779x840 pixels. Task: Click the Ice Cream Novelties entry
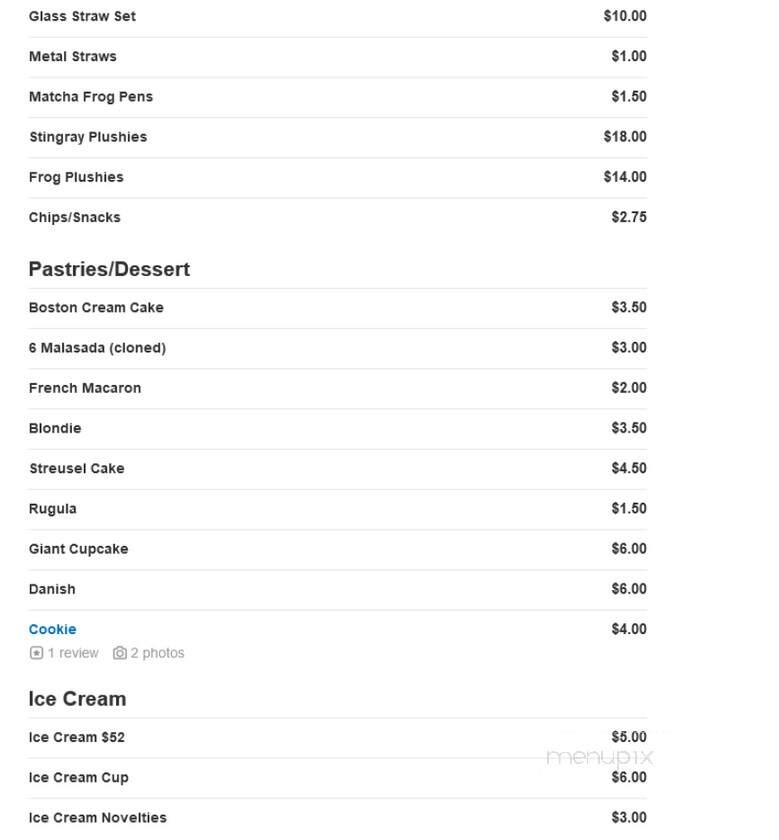point(98,818)
